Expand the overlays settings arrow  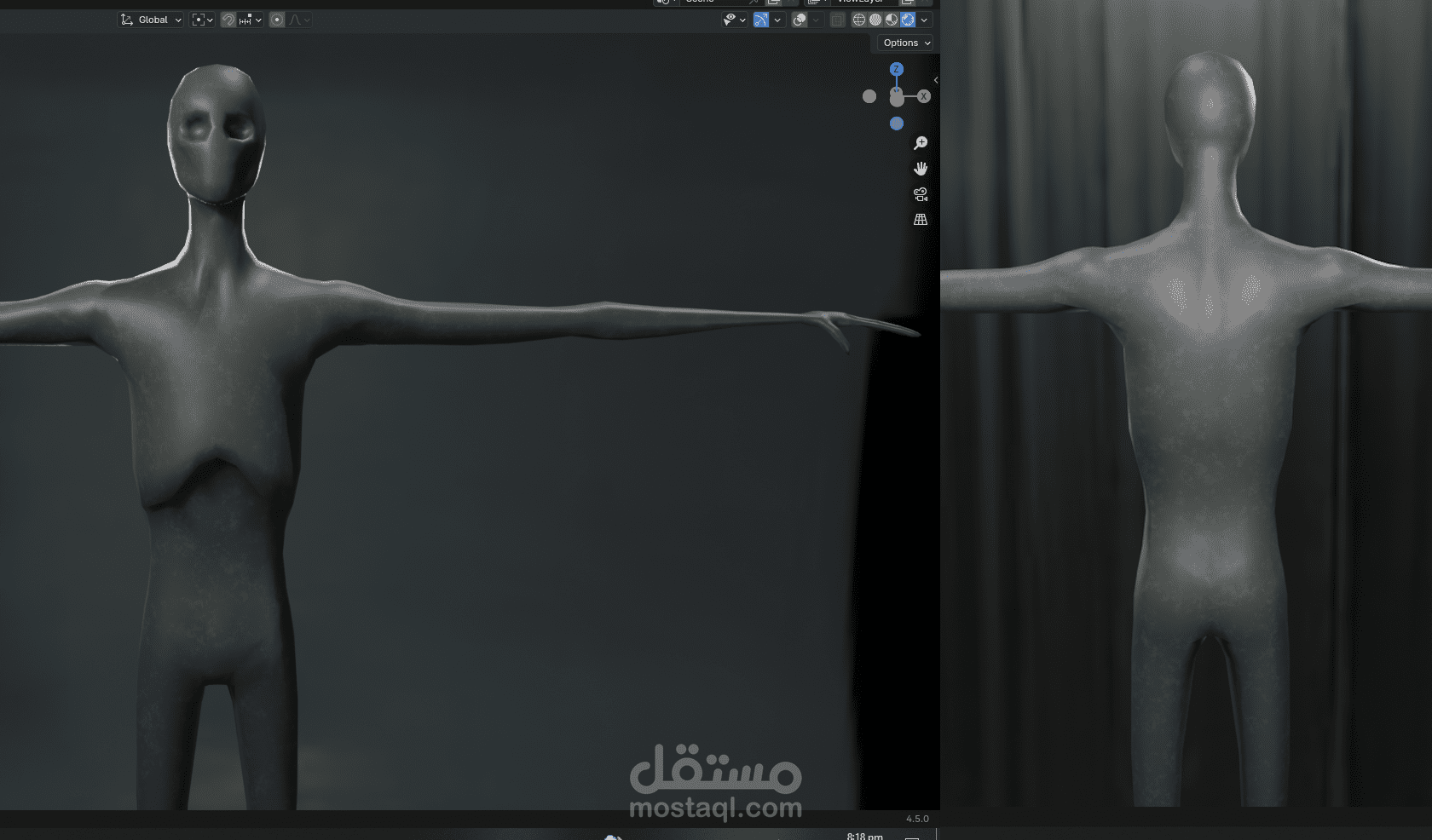[x=816, y=20]
